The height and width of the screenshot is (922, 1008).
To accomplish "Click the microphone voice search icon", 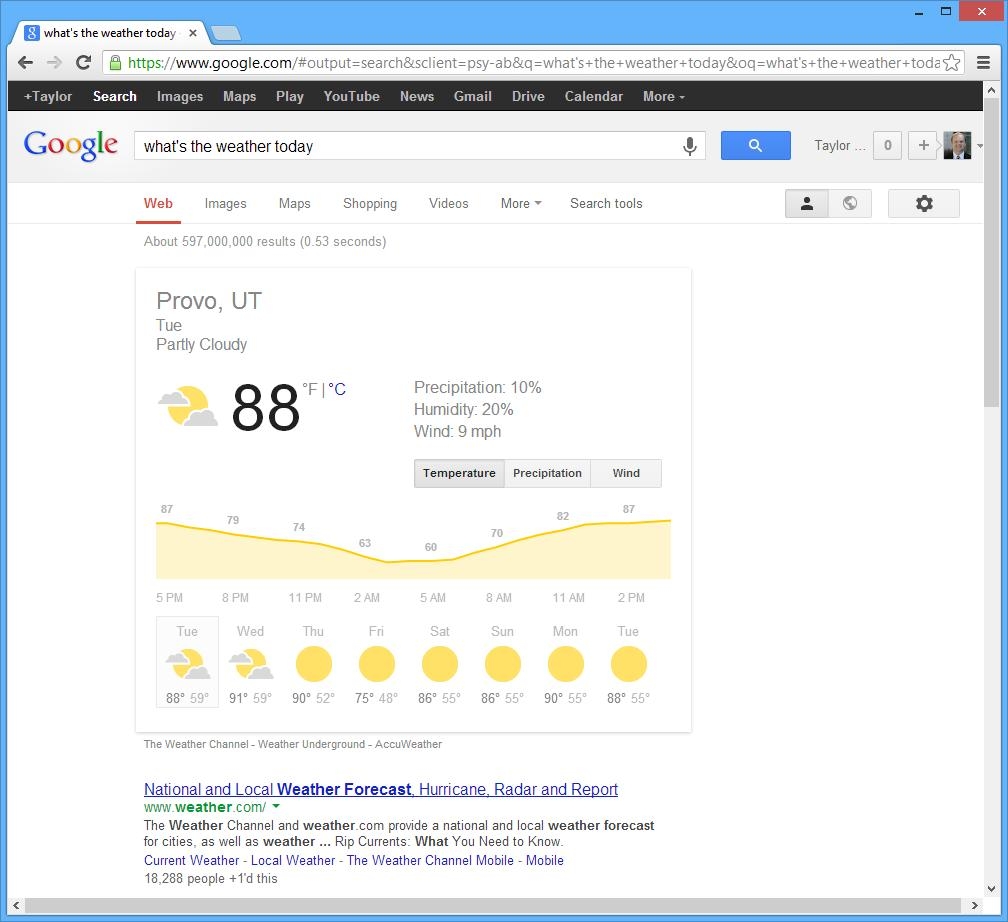I will (689, 146).
